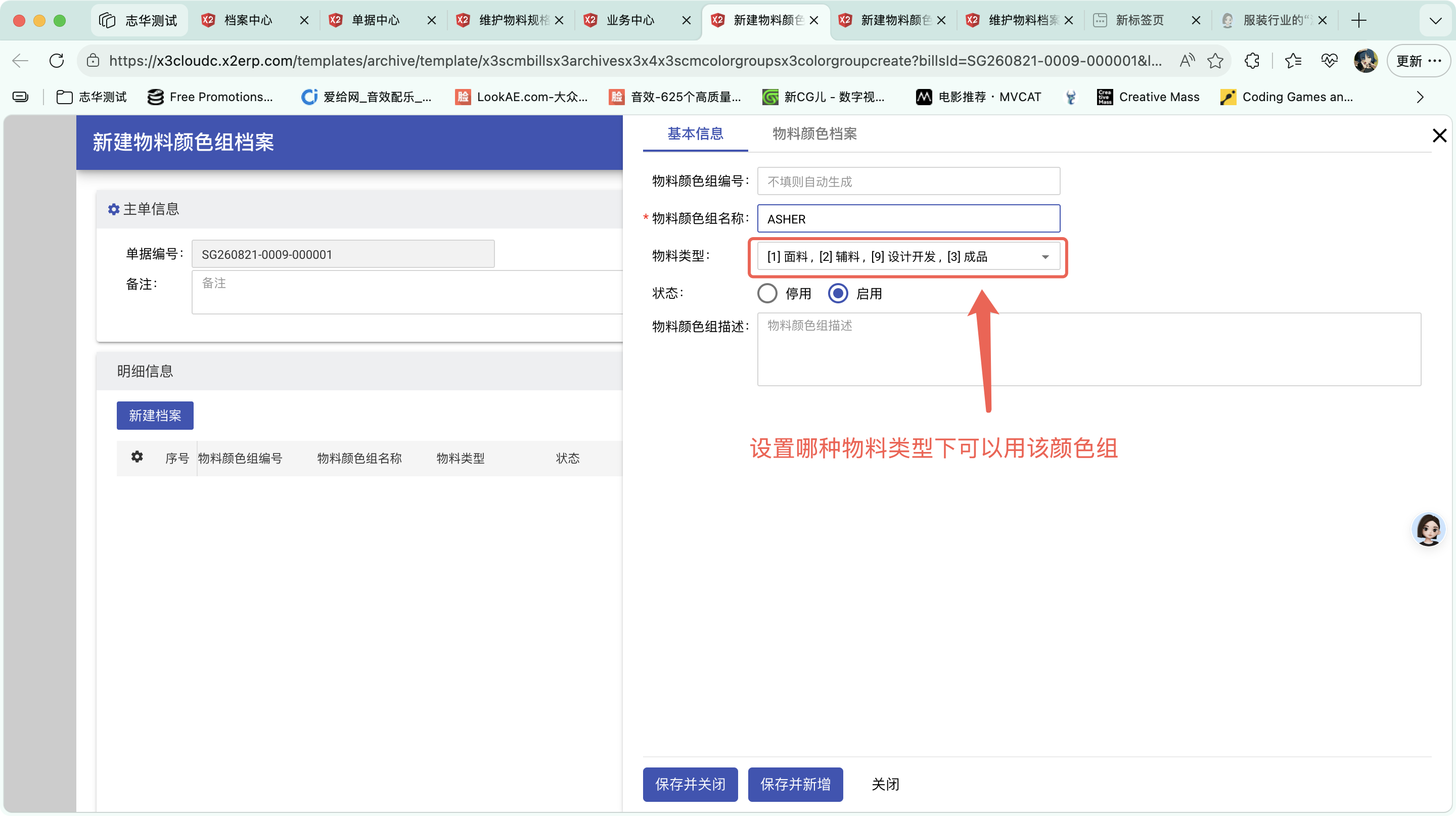Open the 志华测试 bookmarks folder
1456x816 pixels.
(92, 97)
